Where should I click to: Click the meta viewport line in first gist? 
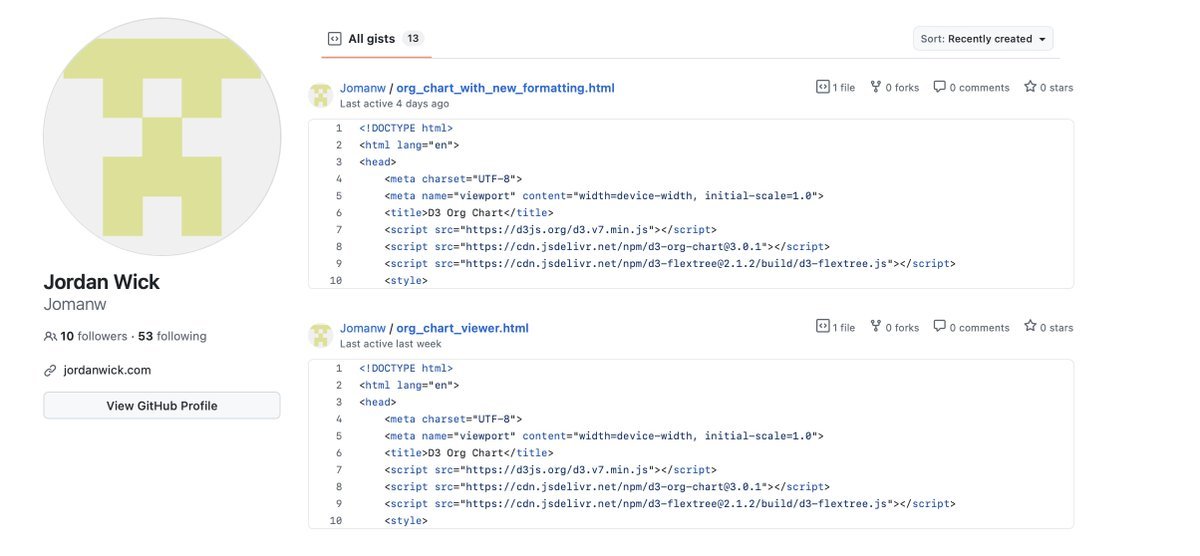[603, 196]
